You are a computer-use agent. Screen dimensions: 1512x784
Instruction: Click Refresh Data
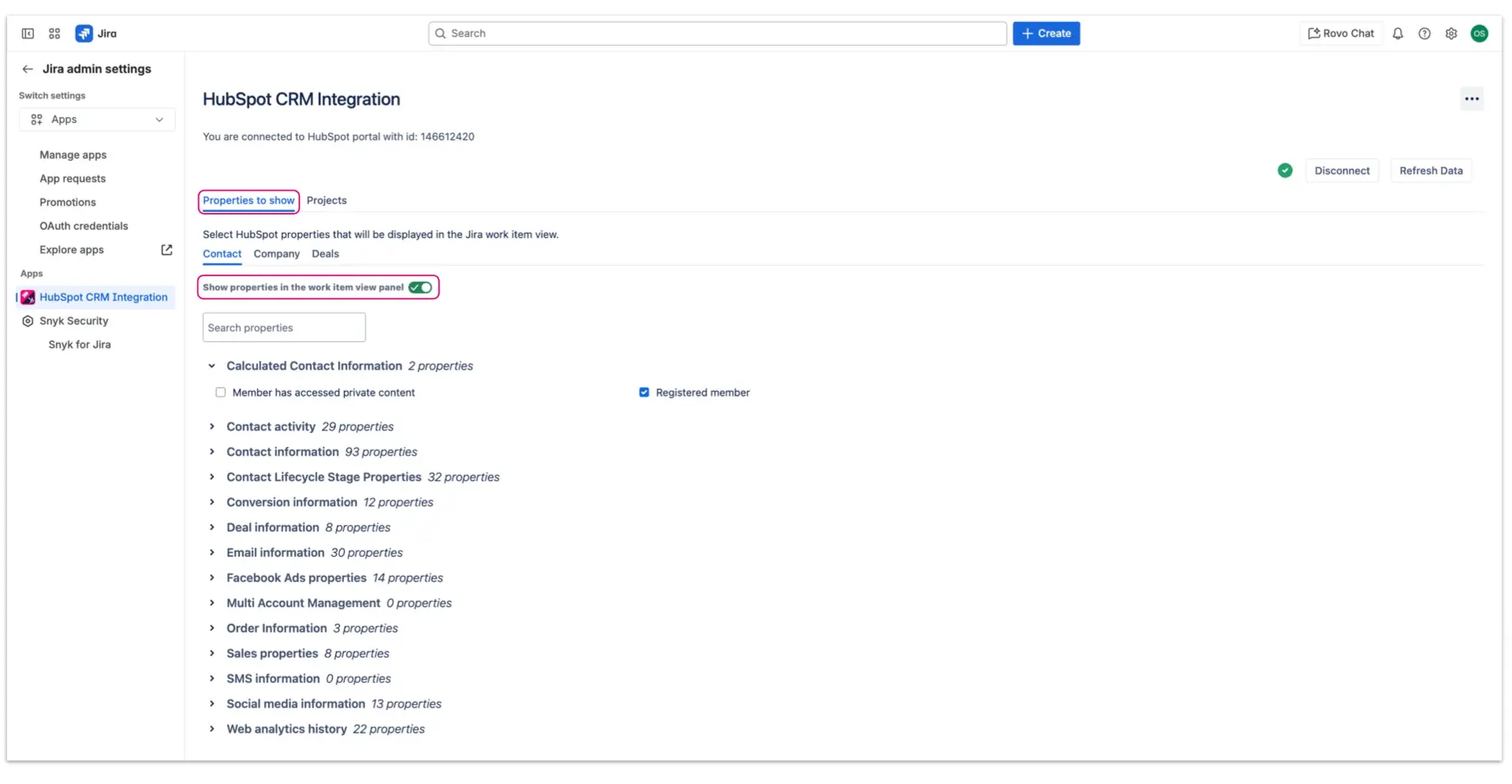(x=1431, y=170)
